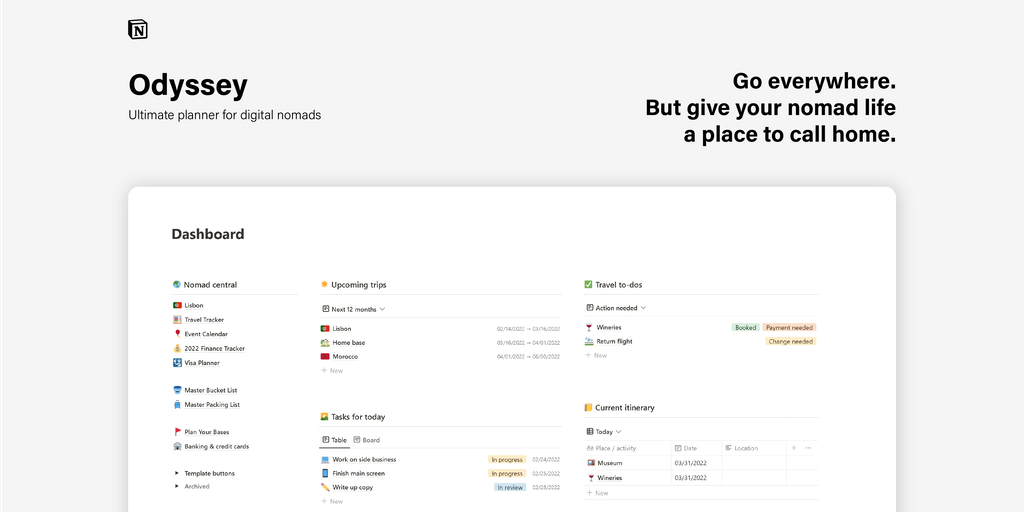Open the itinerary table's three-dot options menu
The image size is (1024, 512).
point(808,448)
